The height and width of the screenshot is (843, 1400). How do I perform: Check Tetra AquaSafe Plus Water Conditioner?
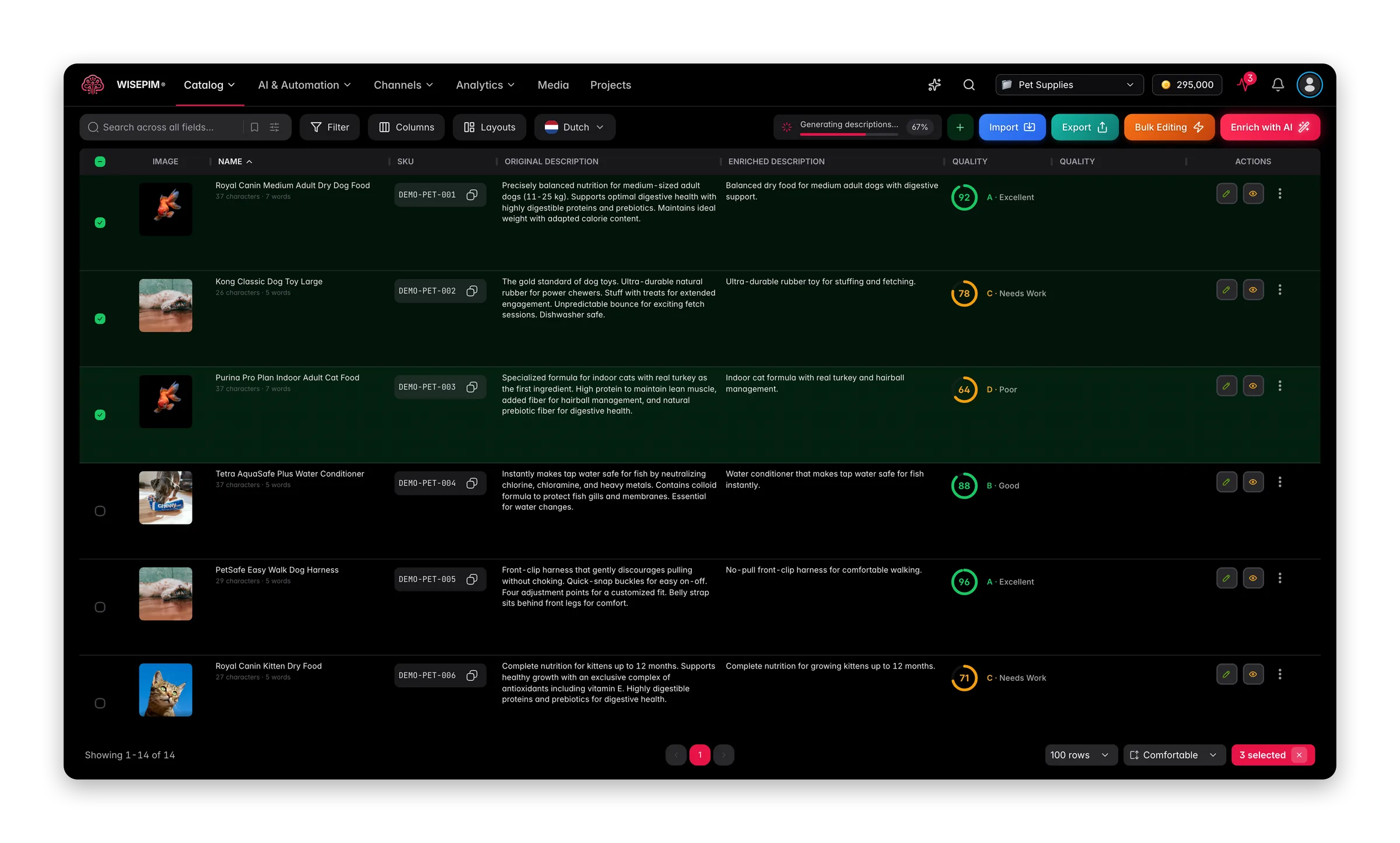click(100, 511)
